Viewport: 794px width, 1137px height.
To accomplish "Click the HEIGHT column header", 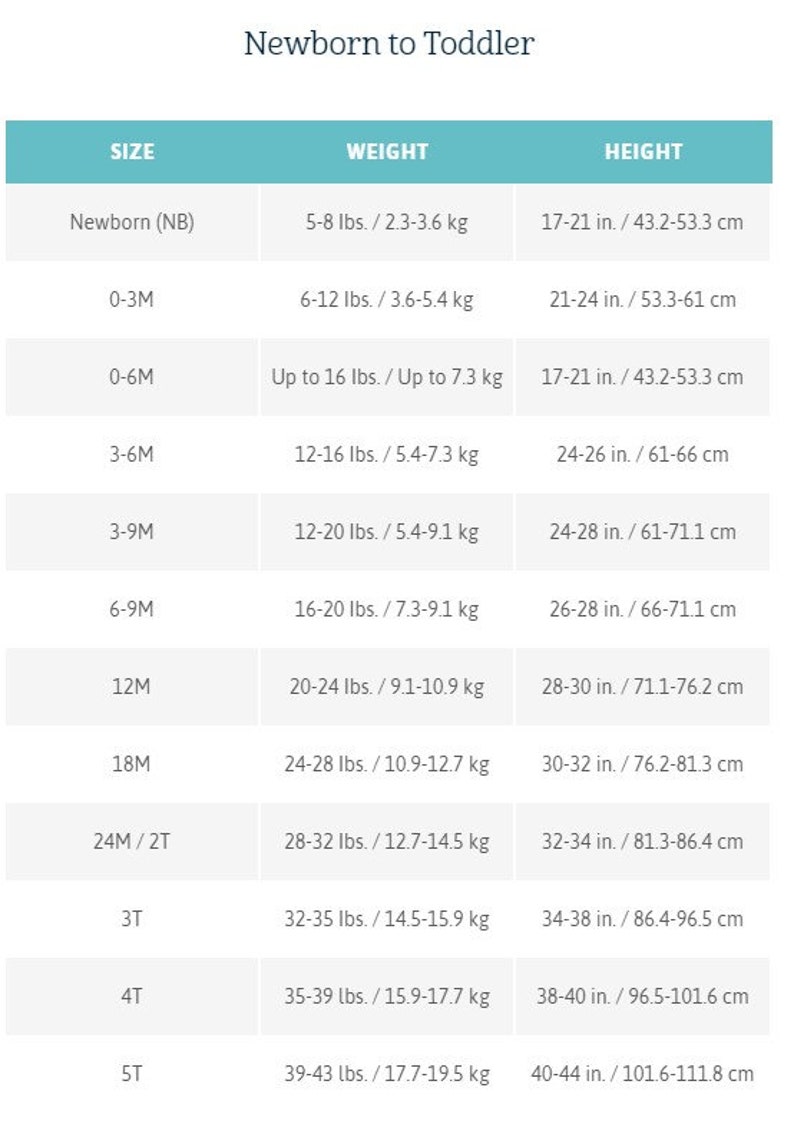I will coord(643,152).
